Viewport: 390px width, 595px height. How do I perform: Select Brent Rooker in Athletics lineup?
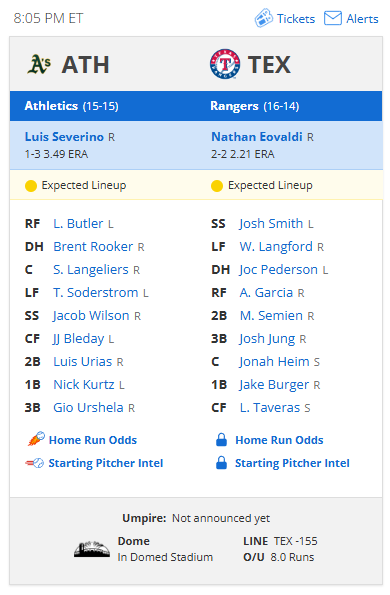pos(93,247)
